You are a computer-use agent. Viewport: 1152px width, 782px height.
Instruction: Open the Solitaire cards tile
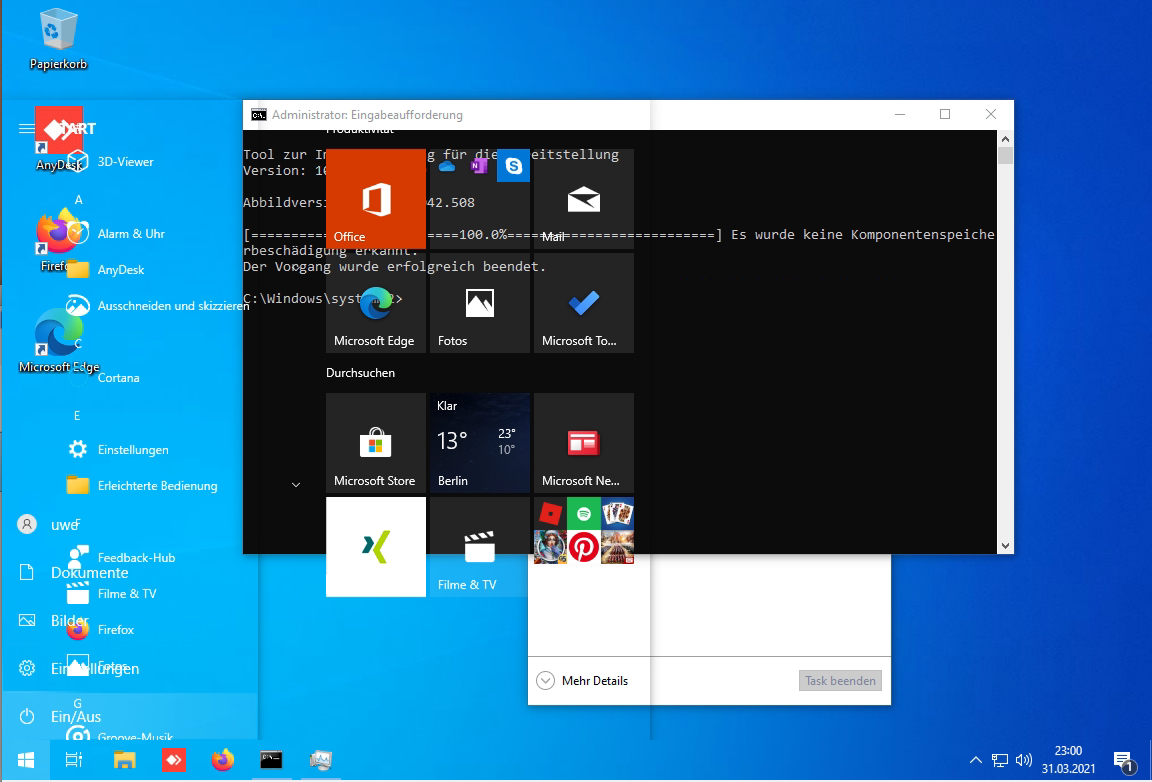617,514
